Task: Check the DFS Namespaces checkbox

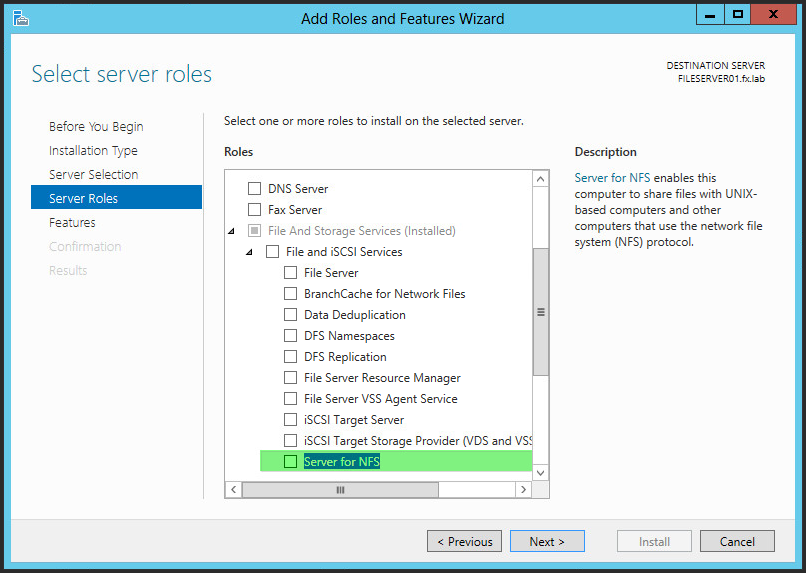Action: 290,336
